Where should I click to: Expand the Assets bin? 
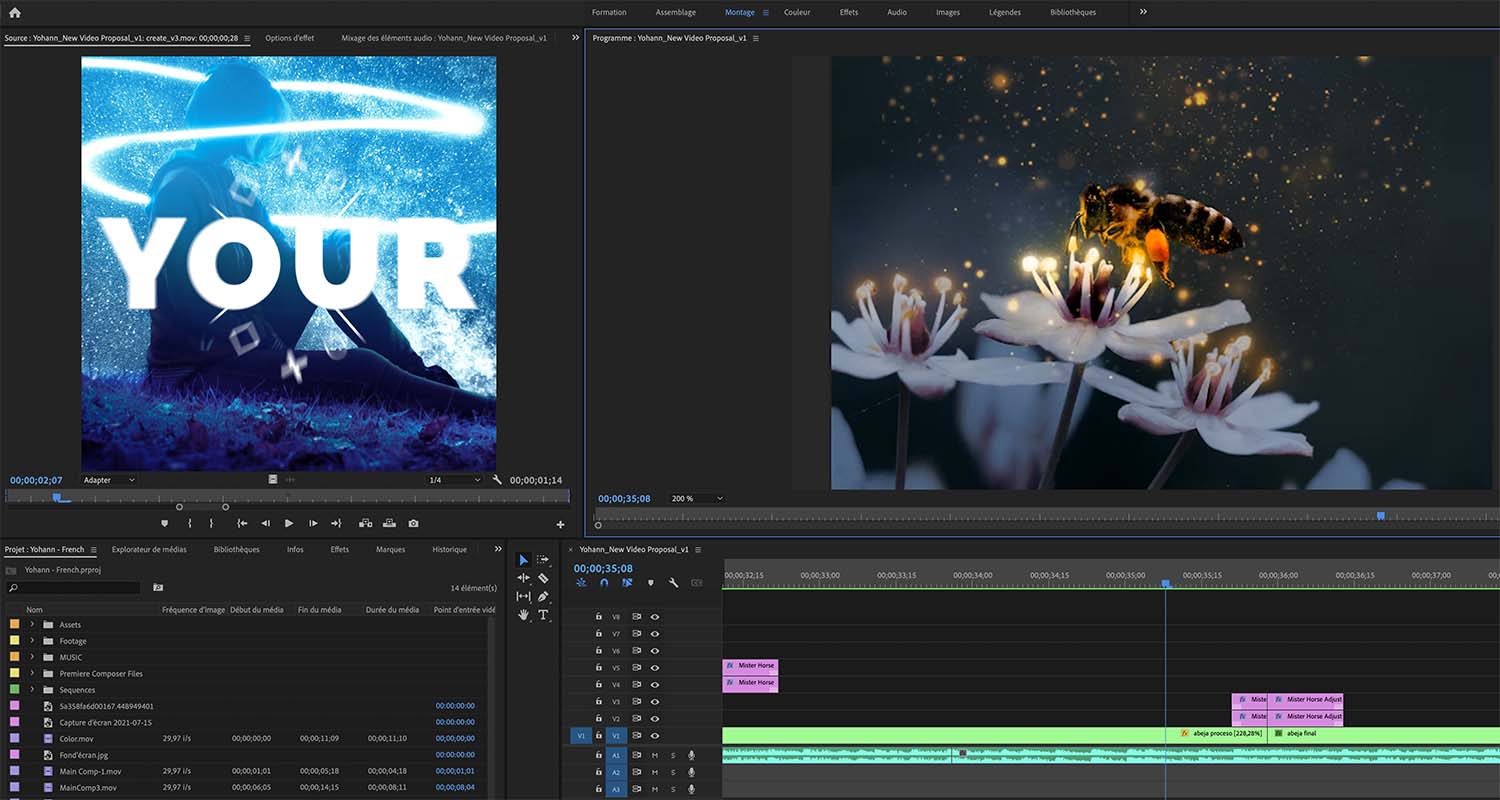pyautogui.click(x=32, y=625)
